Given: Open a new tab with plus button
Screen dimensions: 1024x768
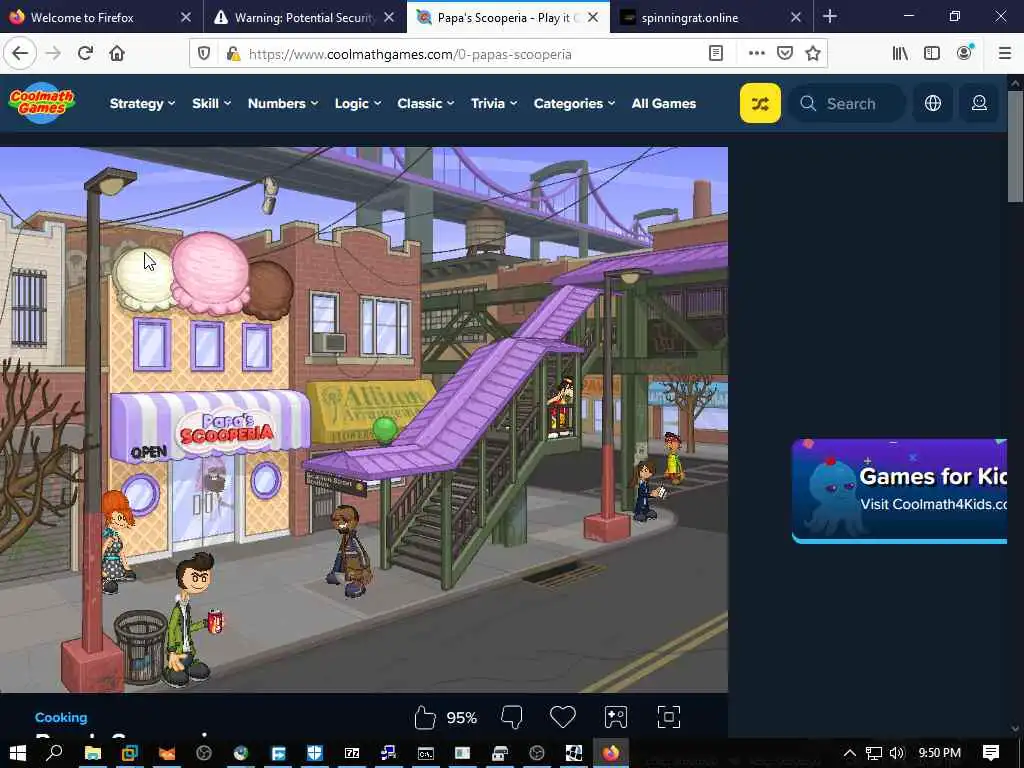Looking at the screenshot, I should click(829, 17).
